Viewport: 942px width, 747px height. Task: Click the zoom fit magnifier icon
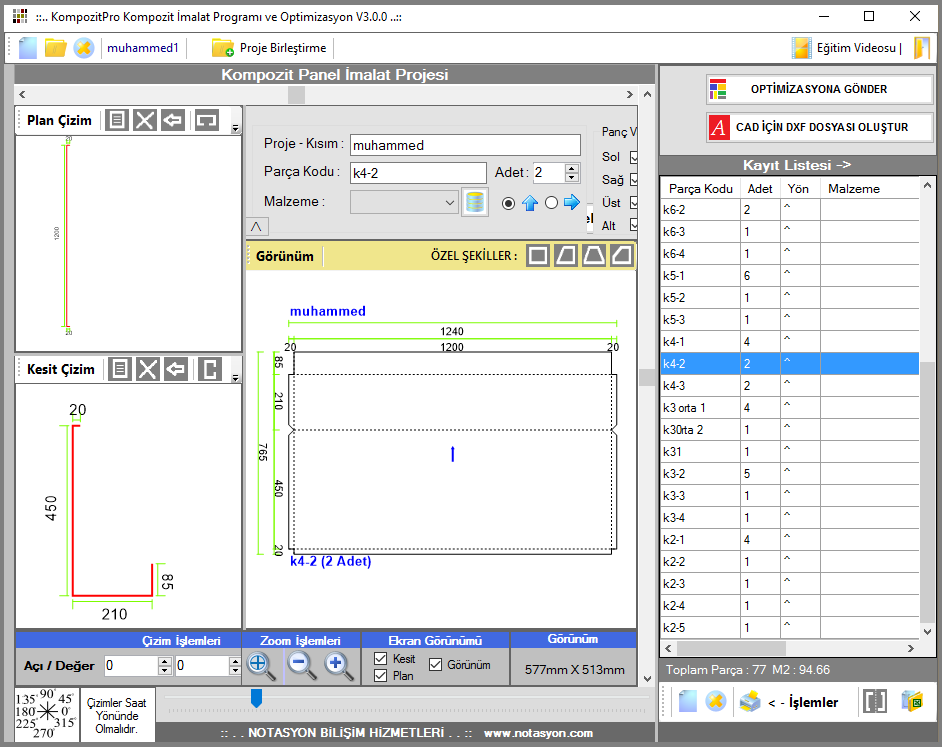coord(261,666)
